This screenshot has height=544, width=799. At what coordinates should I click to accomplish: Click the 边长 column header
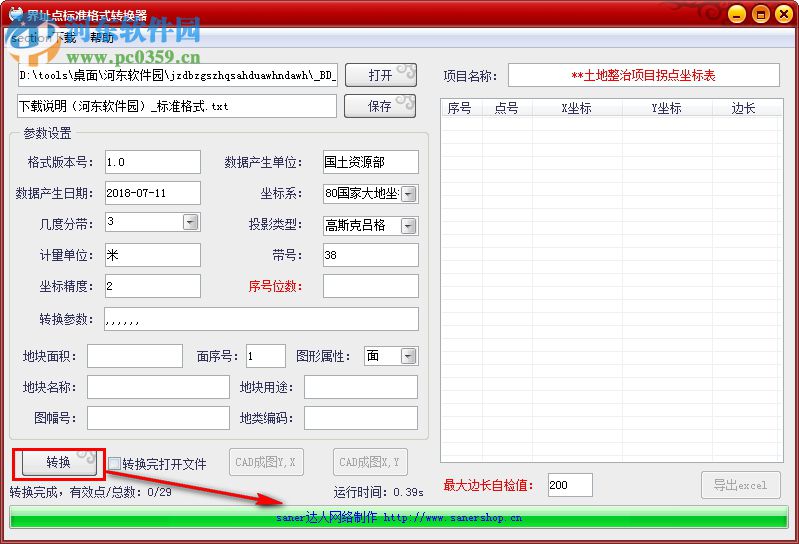pos(744,108)
